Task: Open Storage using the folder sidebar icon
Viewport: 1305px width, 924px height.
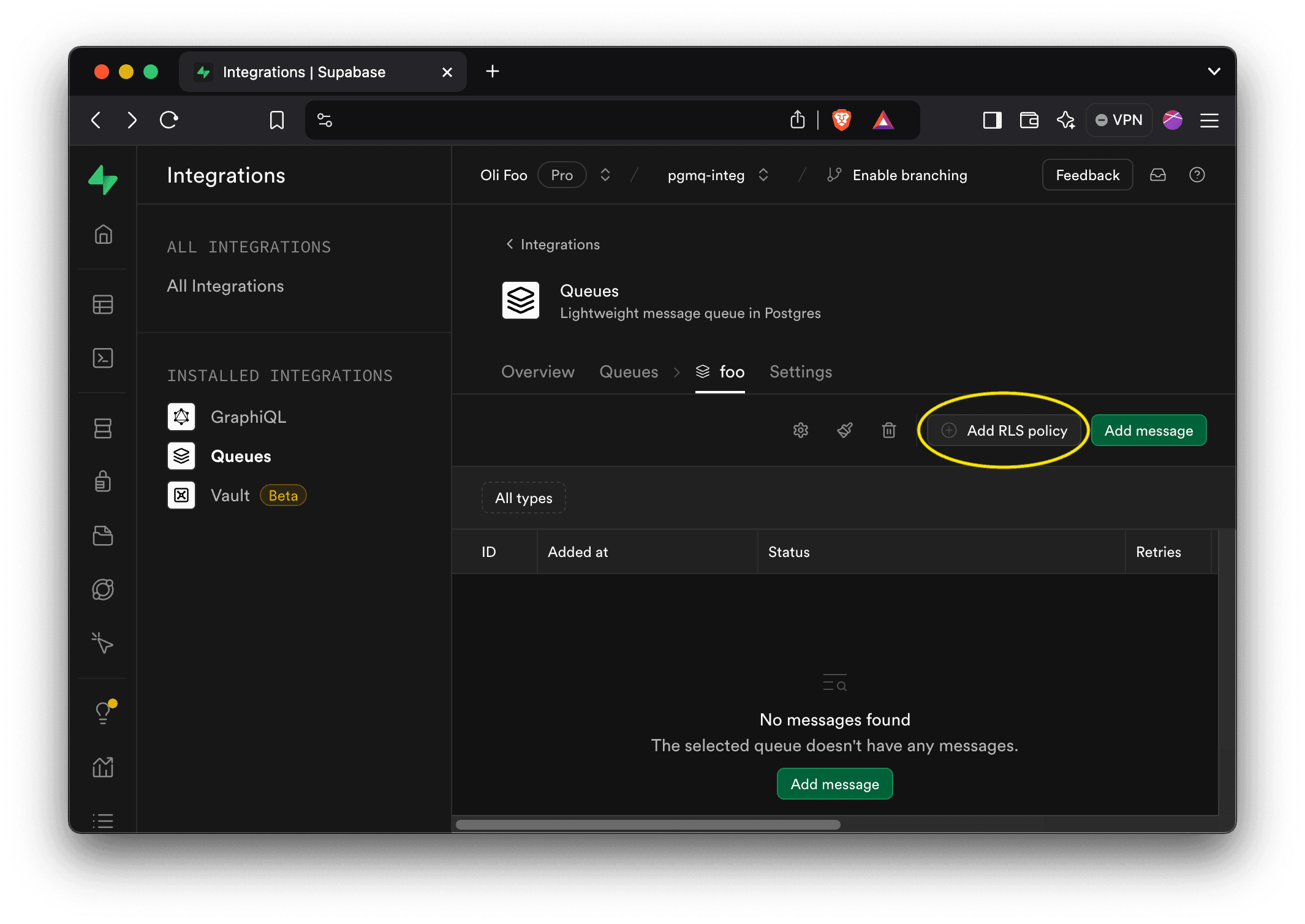Action: [x=103, y=536]
